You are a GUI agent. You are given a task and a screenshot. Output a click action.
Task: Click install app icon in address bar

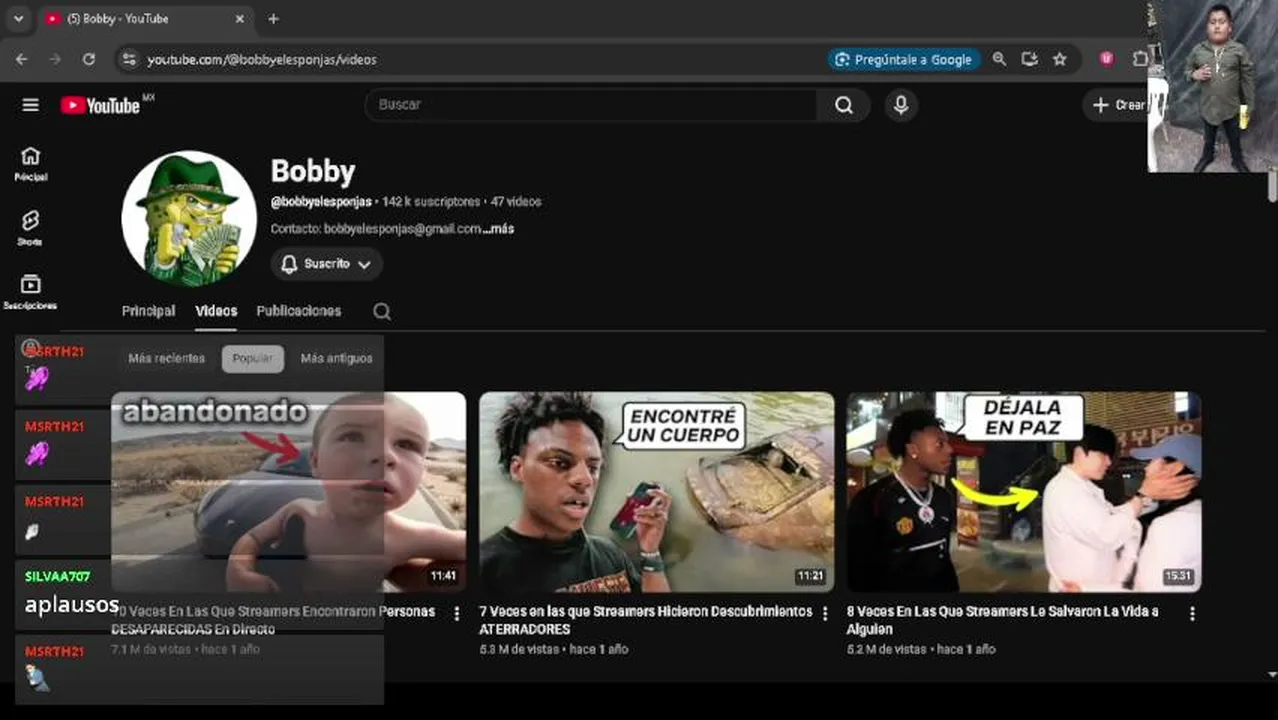(1029, 59)
